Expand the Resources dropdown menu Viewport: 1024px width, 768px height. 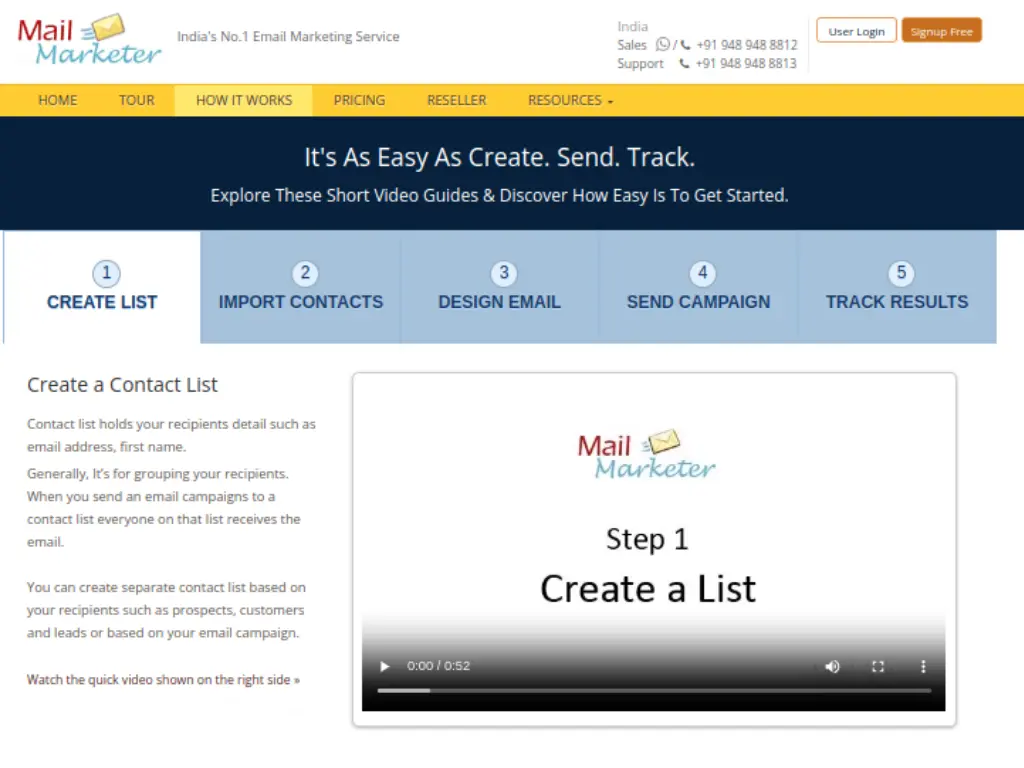570,100
